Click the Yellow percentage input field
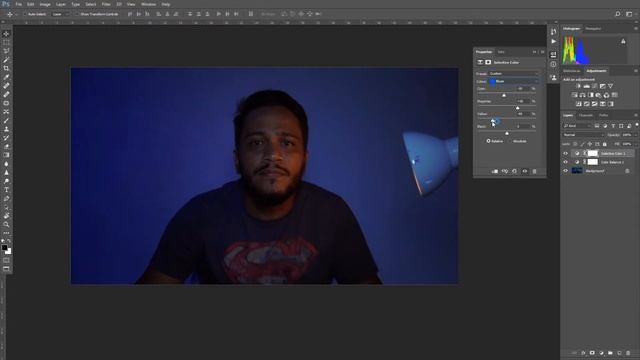The image size is (640, 360). pyautogui.click(x=522, y=114)
